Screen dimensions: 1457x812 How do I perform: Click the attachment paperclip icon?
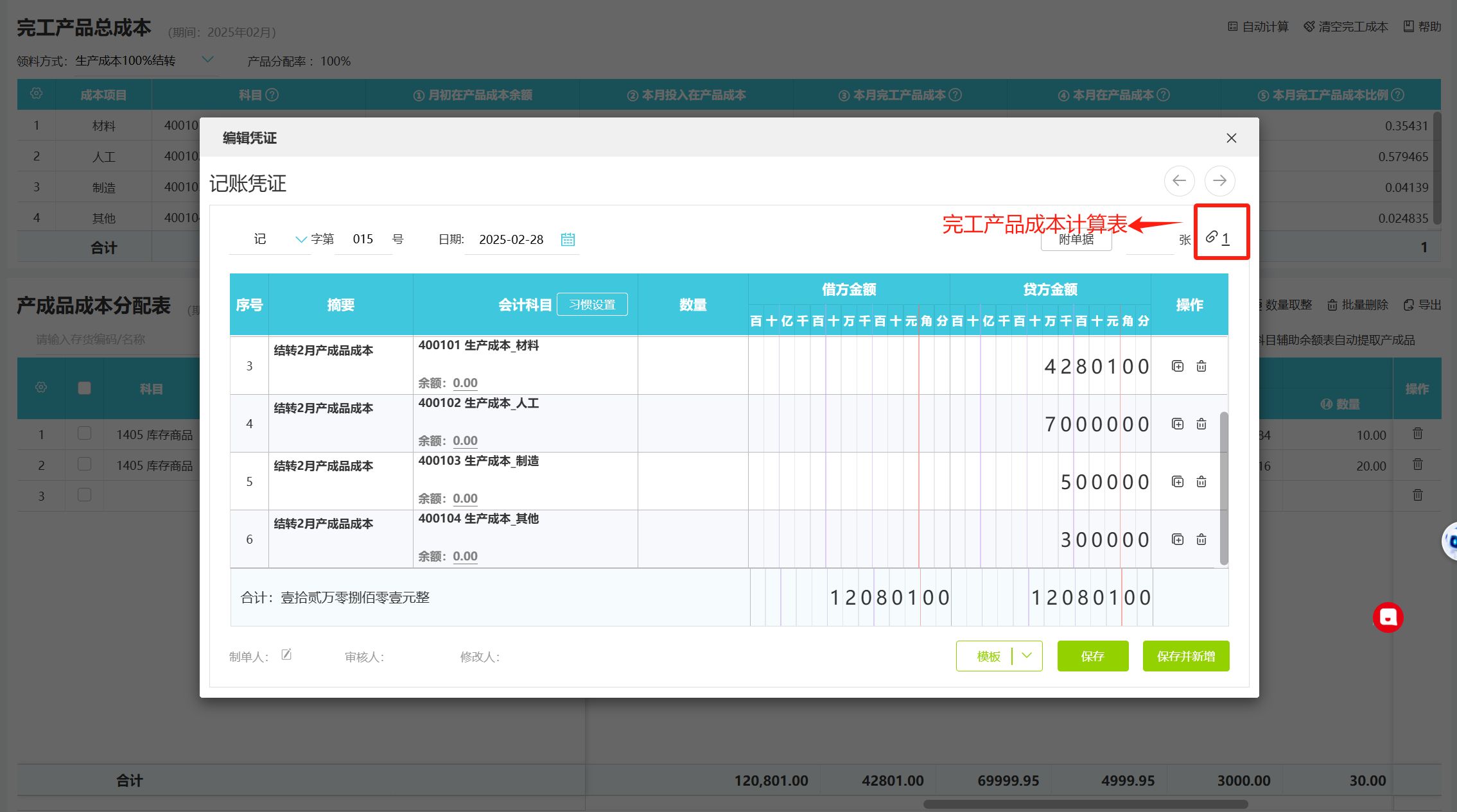click(x=1212, y=237)
